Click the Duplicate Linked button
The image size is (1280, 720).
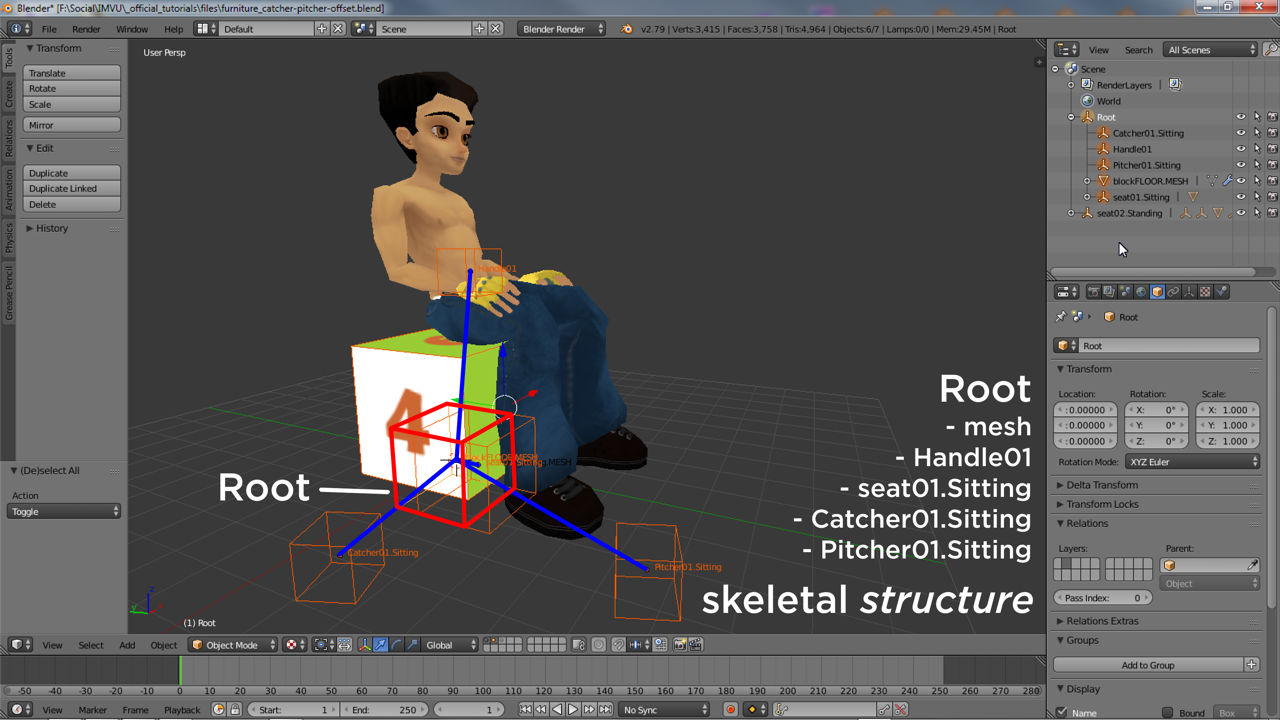[x=72, y=189]
